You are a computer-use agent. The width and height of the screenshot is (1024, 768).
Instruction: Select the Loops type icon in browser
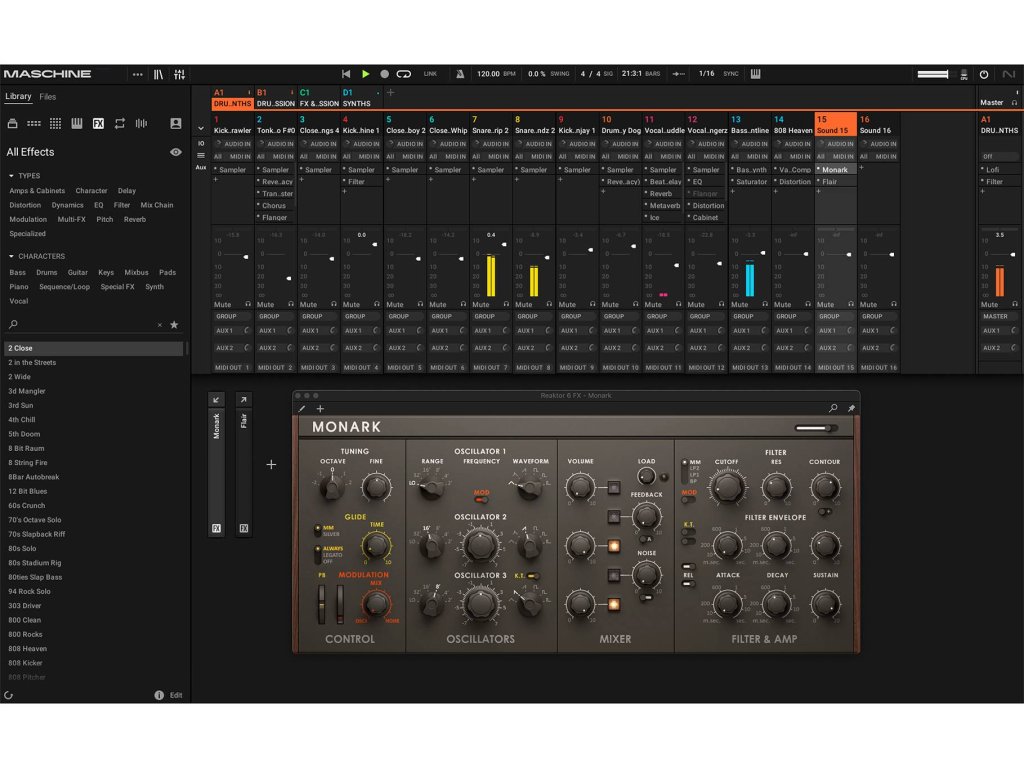120,123
